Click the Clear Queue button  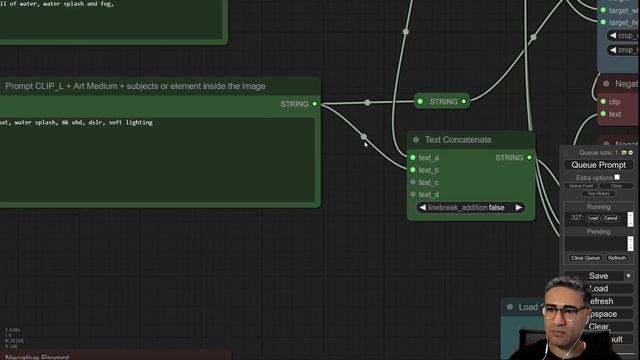pos(585,258)
